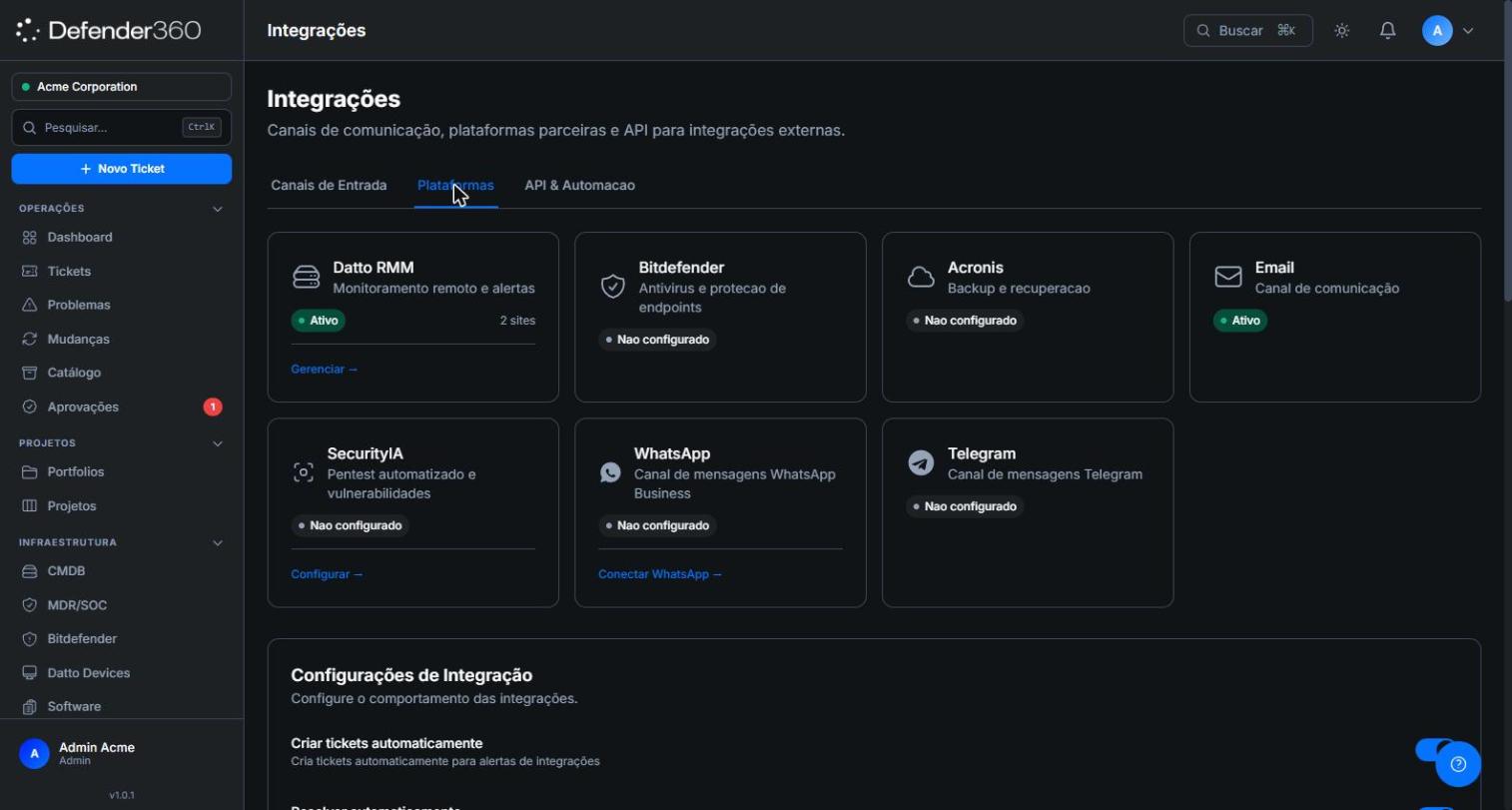Collapse the Projetos section
The height and width of the screenshot is (810, 1512).
218,443
